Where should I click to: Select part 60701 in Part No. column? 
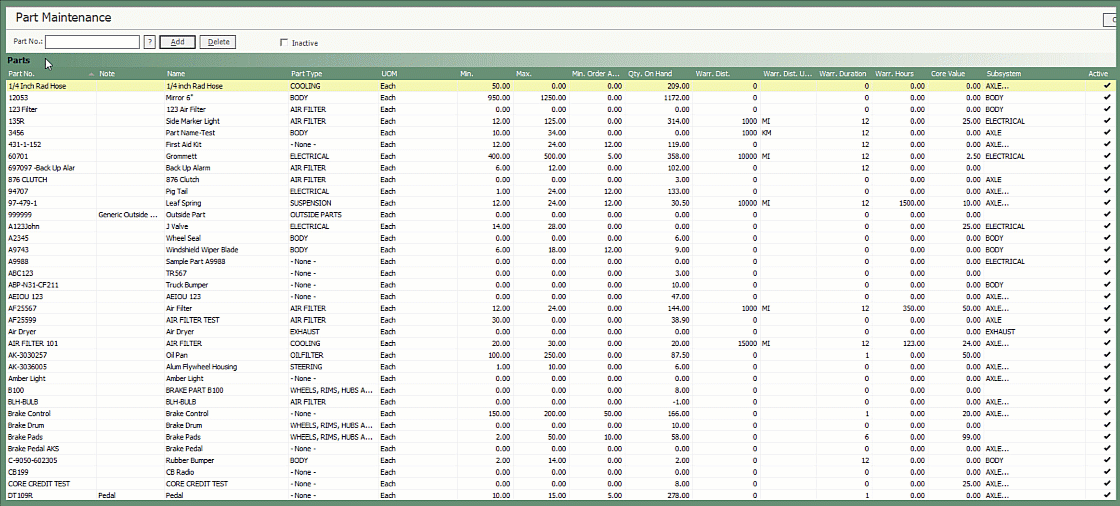point(20,156)
